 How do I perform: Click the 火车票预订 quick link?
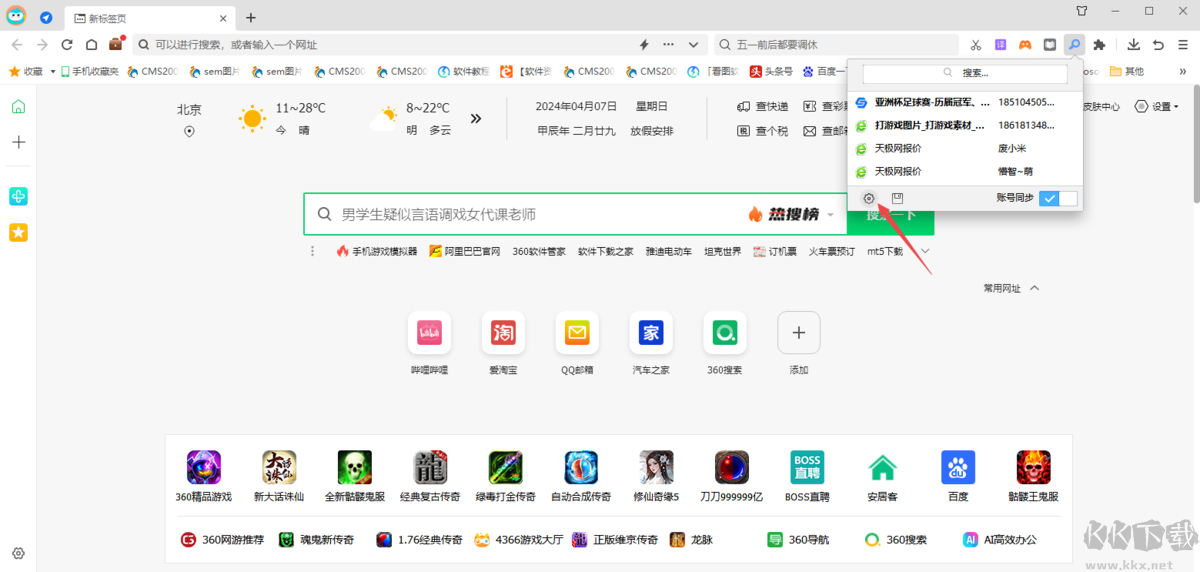pyautogui.click(x=832, y=251)
